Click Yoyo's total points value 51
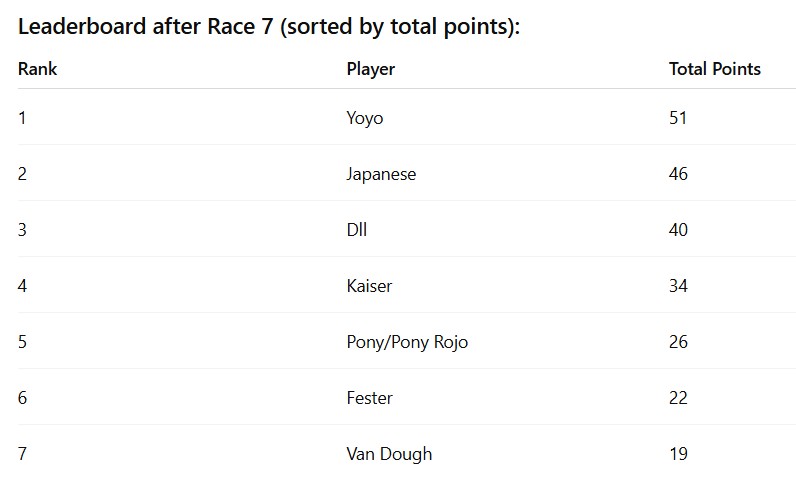 678,118
